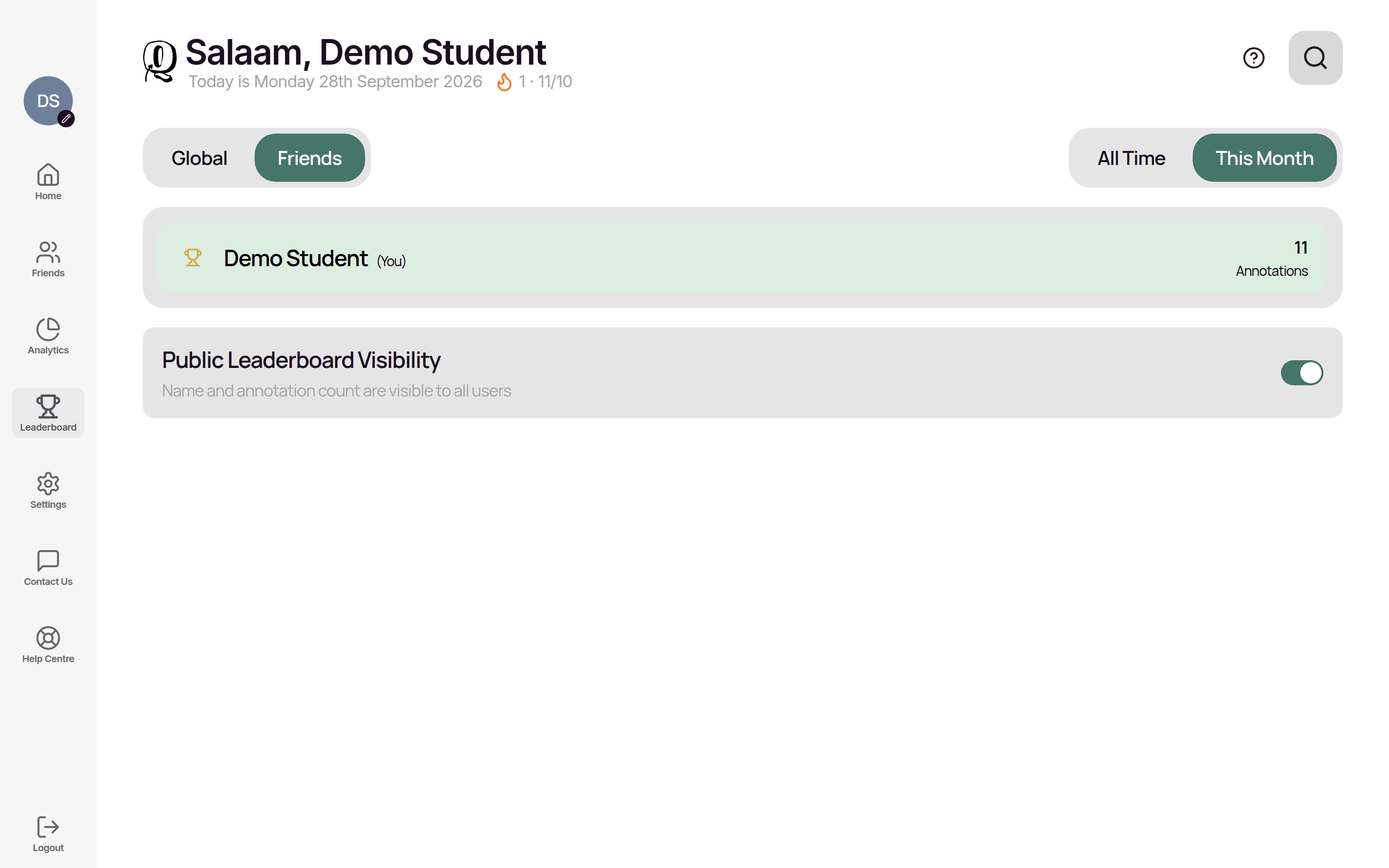Click the Demo Student leaderboard row
1389x868 pixels.
pos(743,258)
